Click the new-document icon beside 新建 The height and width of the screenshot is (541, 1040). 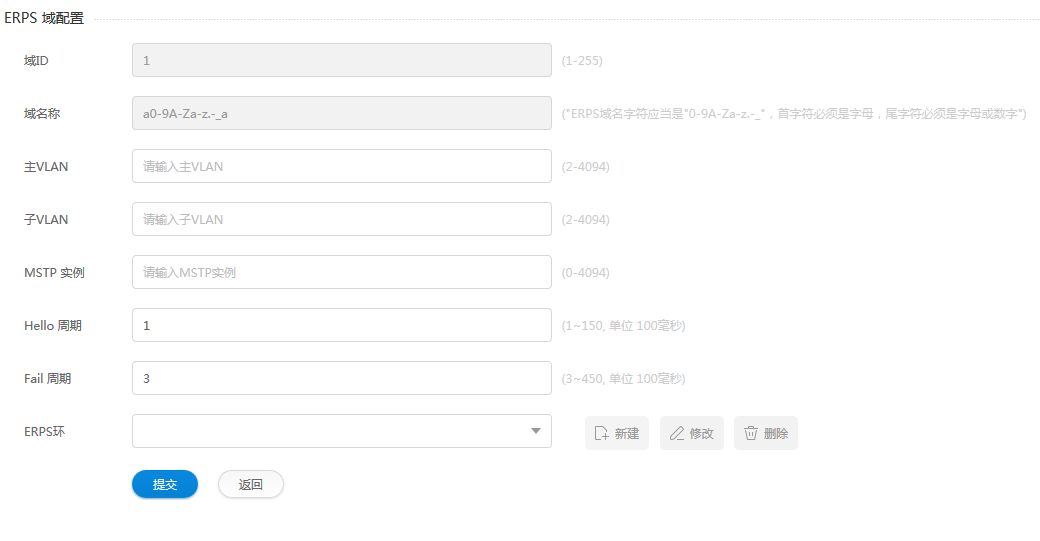[x=601, y=434]
